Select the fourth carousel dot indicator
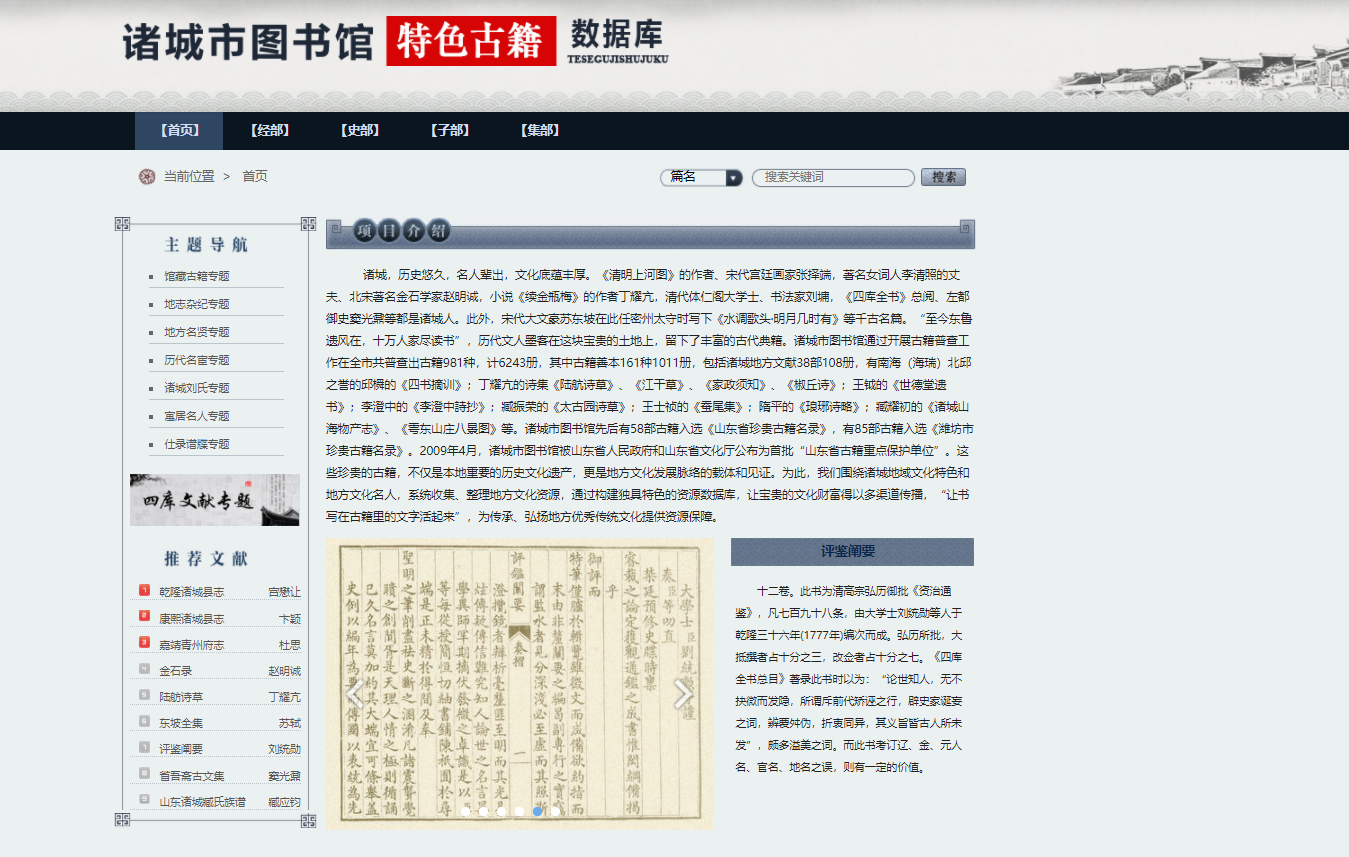Image resolution: width=1349 pixels, height=857 pixels. point(519,811)
